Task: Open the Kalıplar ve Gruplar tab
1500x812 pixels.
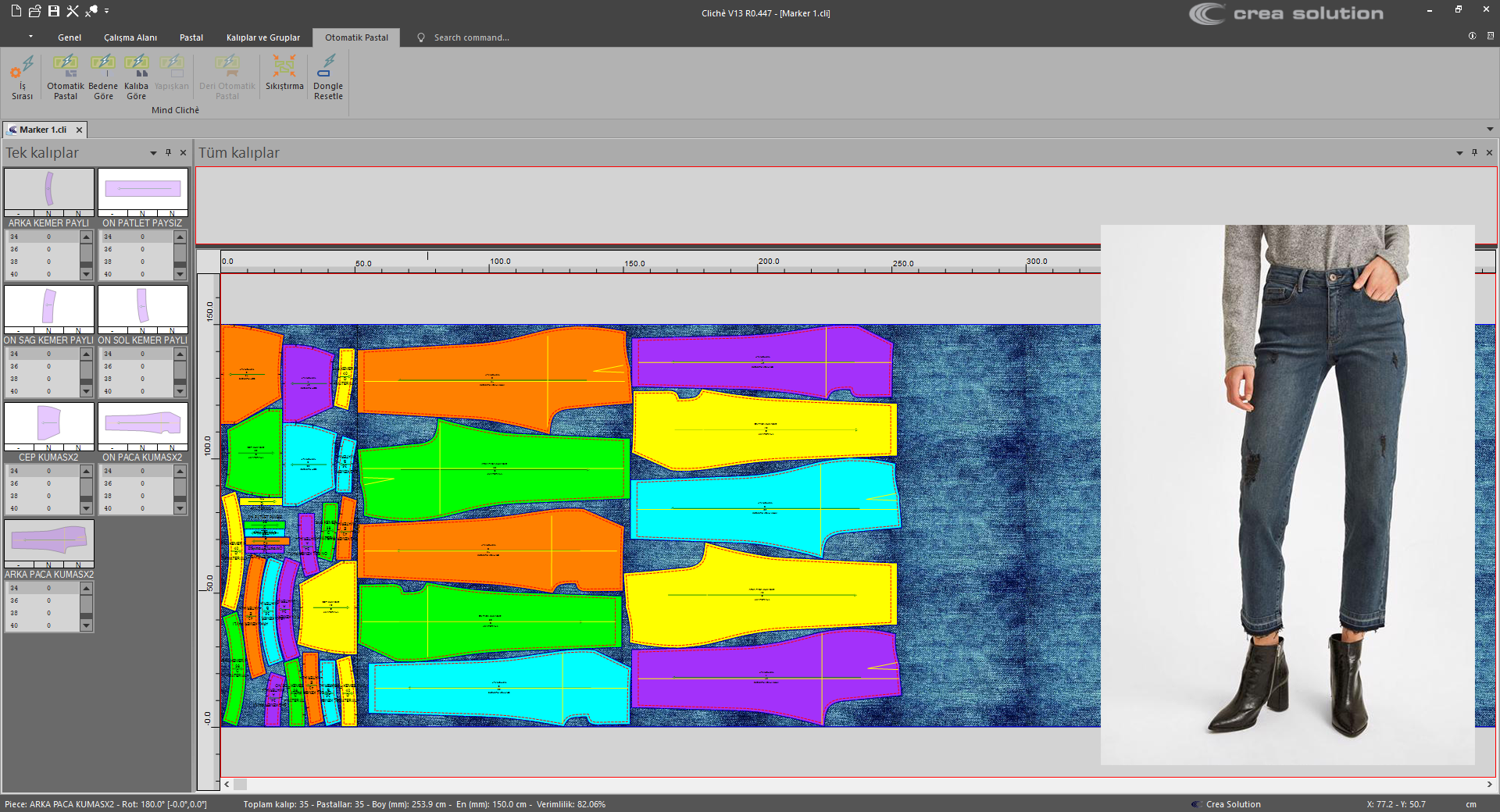Action: tap(263, 37)
